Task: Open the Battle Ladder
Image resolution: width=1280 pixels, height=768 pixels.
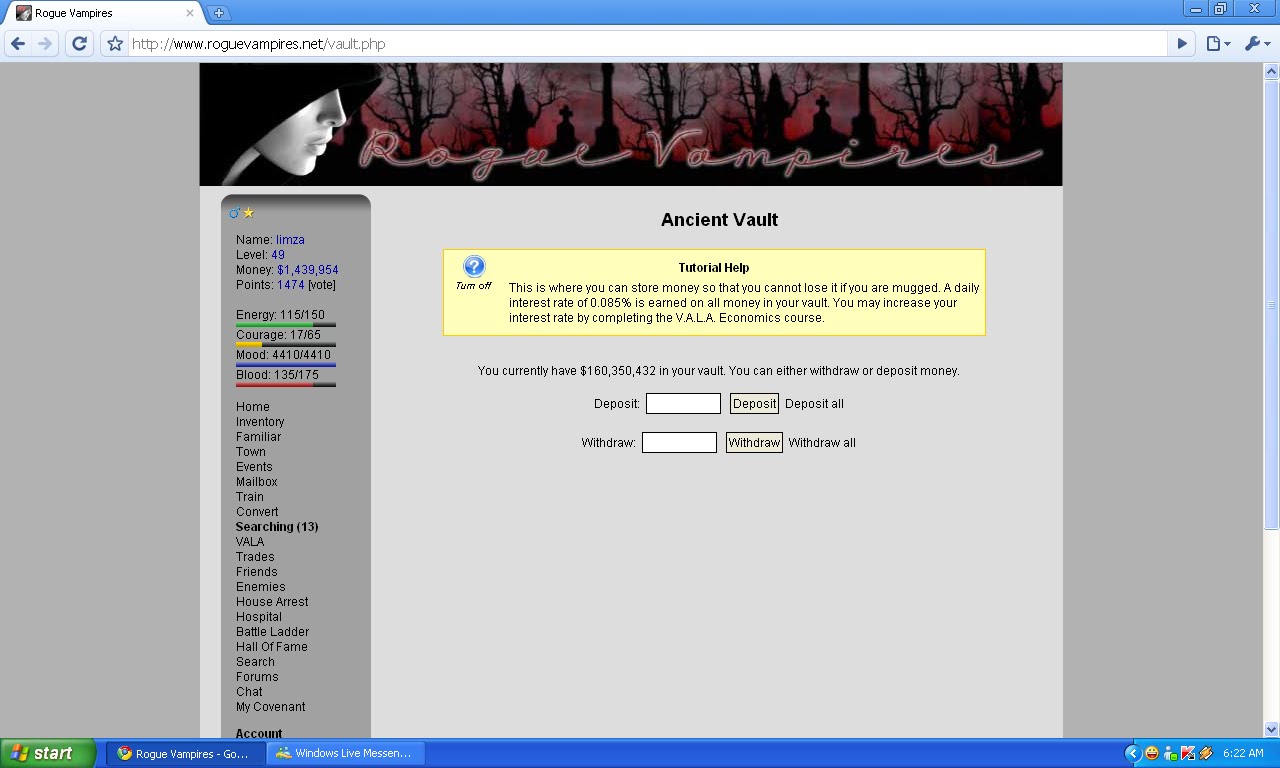Action: 273,632
